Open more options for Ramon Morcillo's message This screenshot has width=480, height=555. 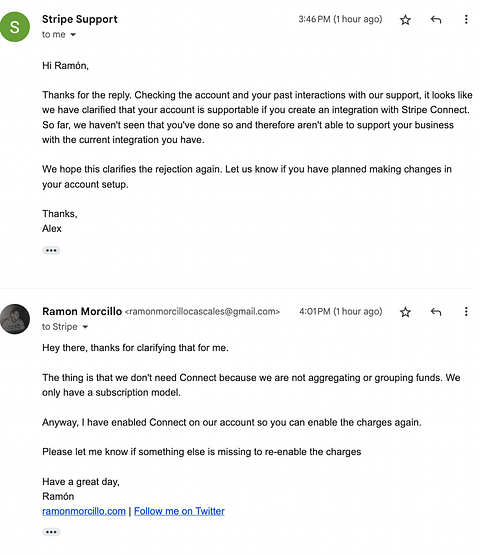tap(466, 311)
